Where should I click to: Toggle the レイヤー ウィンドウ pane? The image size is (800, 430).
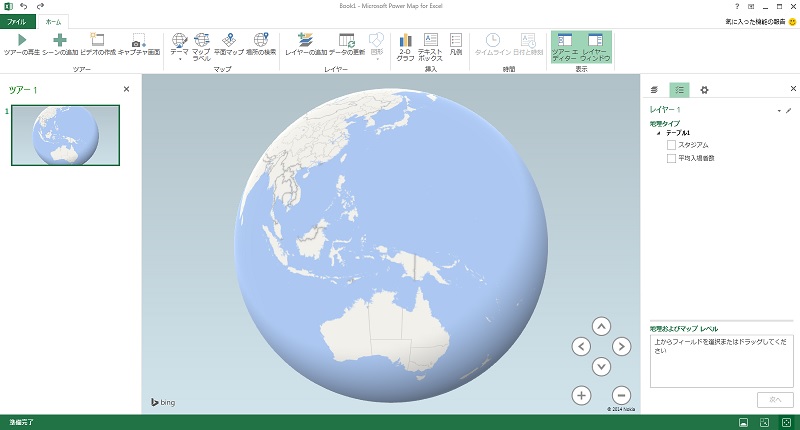[x=595, y=47]
